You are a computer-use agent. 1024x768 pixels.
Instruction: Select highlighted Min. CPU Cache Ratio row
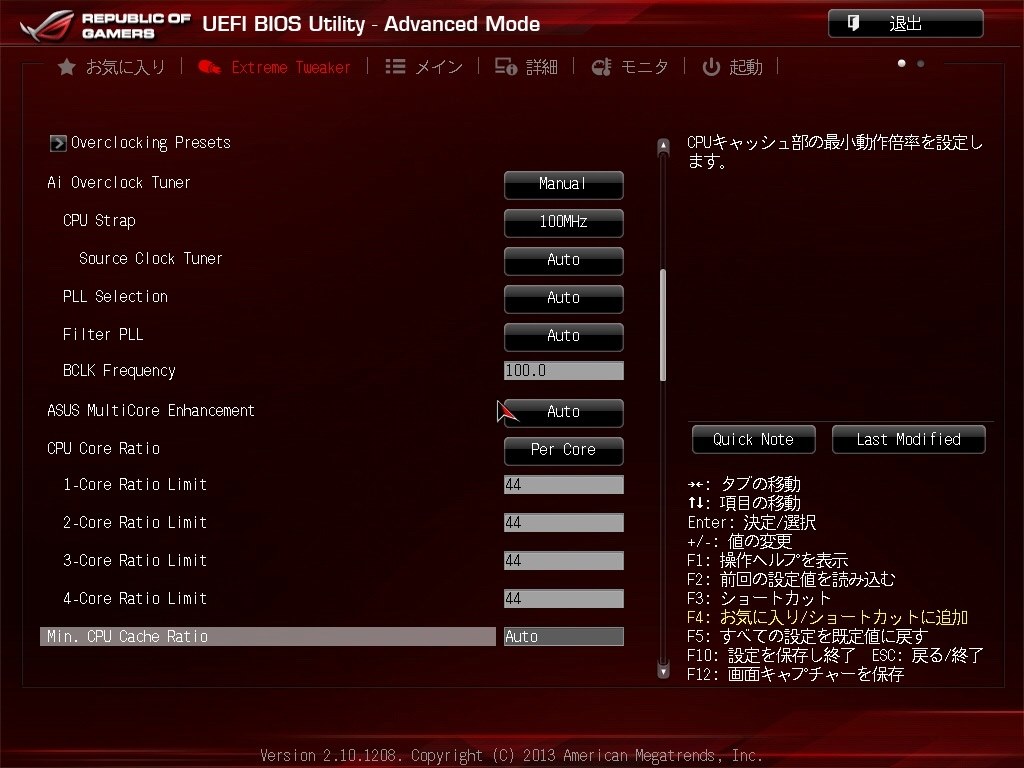268,636
